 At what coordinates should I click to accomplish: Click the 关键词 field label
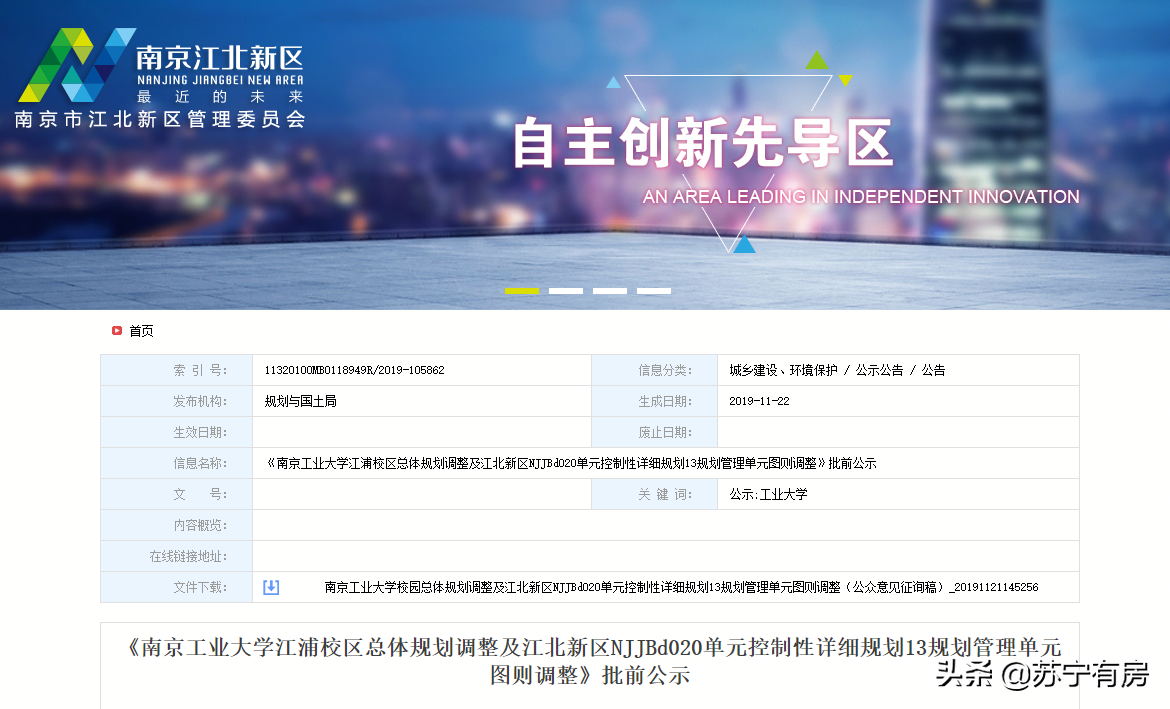click(x=665, y=495)
